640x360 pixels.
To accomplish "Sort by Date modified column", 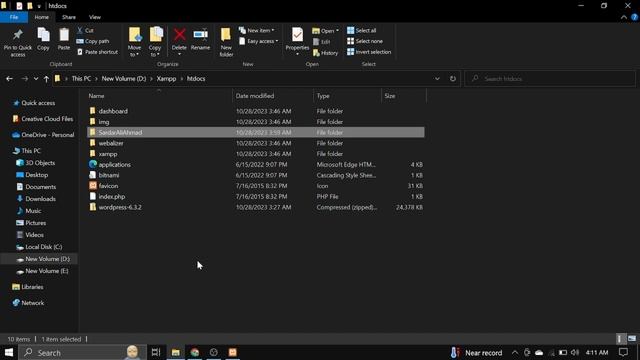I will click(x=255, y=96).
